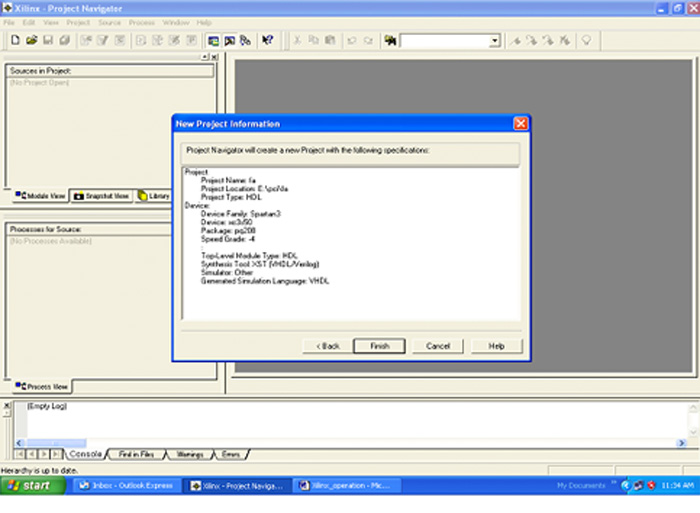Switch to the Warnings tab
This screenshot has height=513, width=700.
click(190, 454)
